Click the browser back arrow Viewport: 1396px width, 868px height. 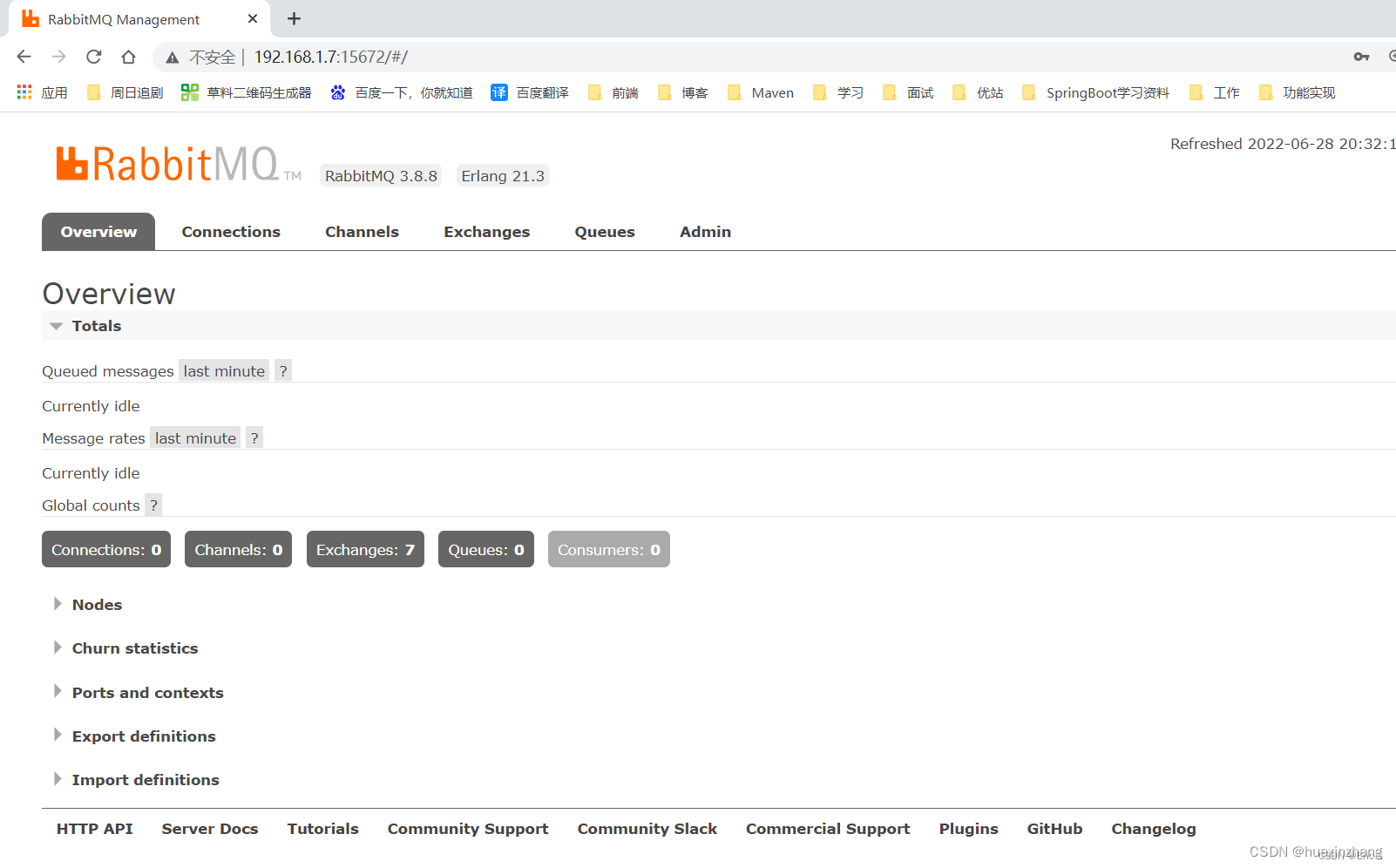(24, 57)
